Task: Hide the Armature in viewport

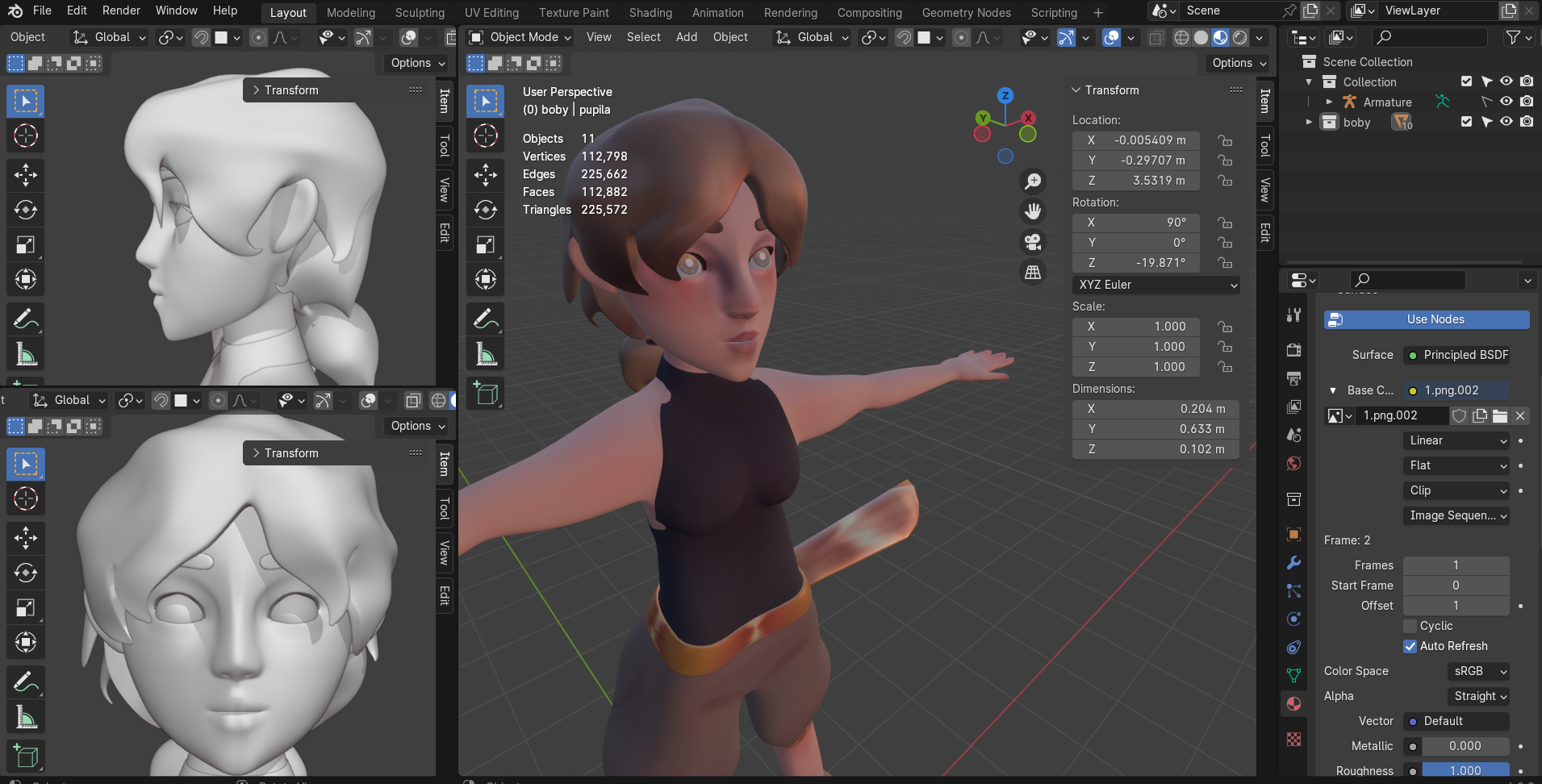Action: click(1506, 102)
